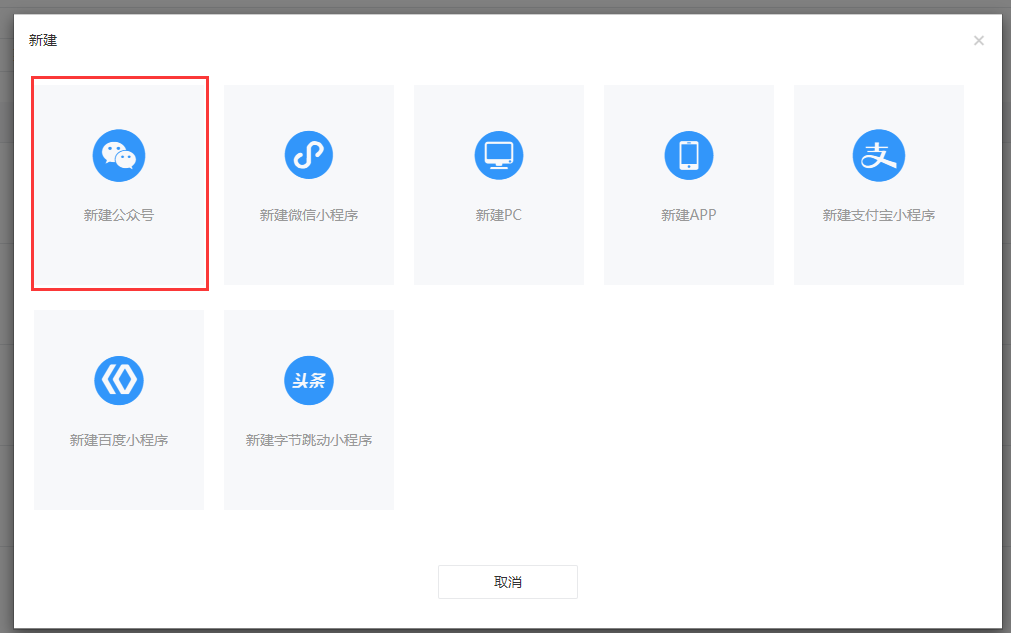The width and height of the screenshot is (1011, 633).
Task: Click the 取消 cancel button
Action: click(508, 582)
